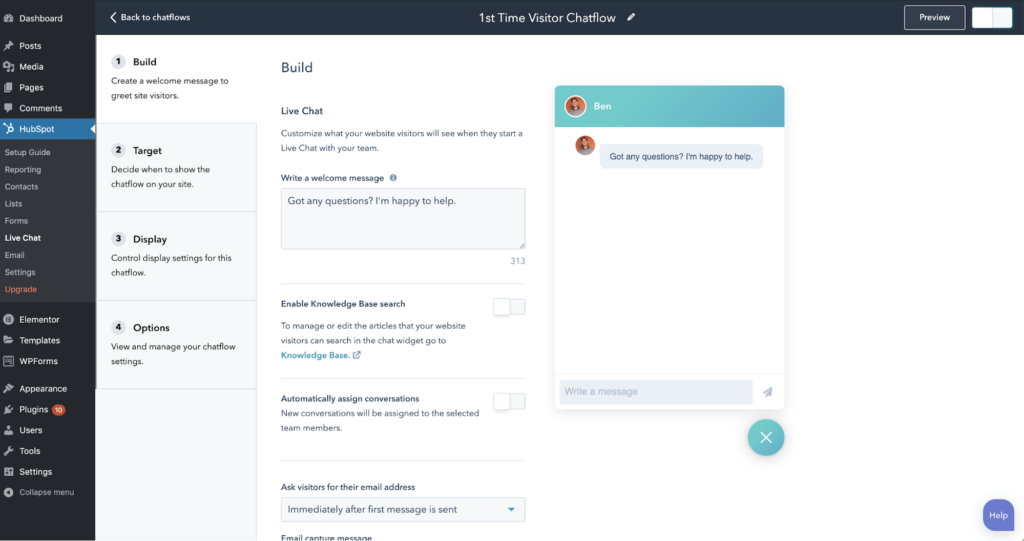The image size is (1024, 541).
Task: Click the pencil icon to rename chatflow
Action: coord(631,17)
